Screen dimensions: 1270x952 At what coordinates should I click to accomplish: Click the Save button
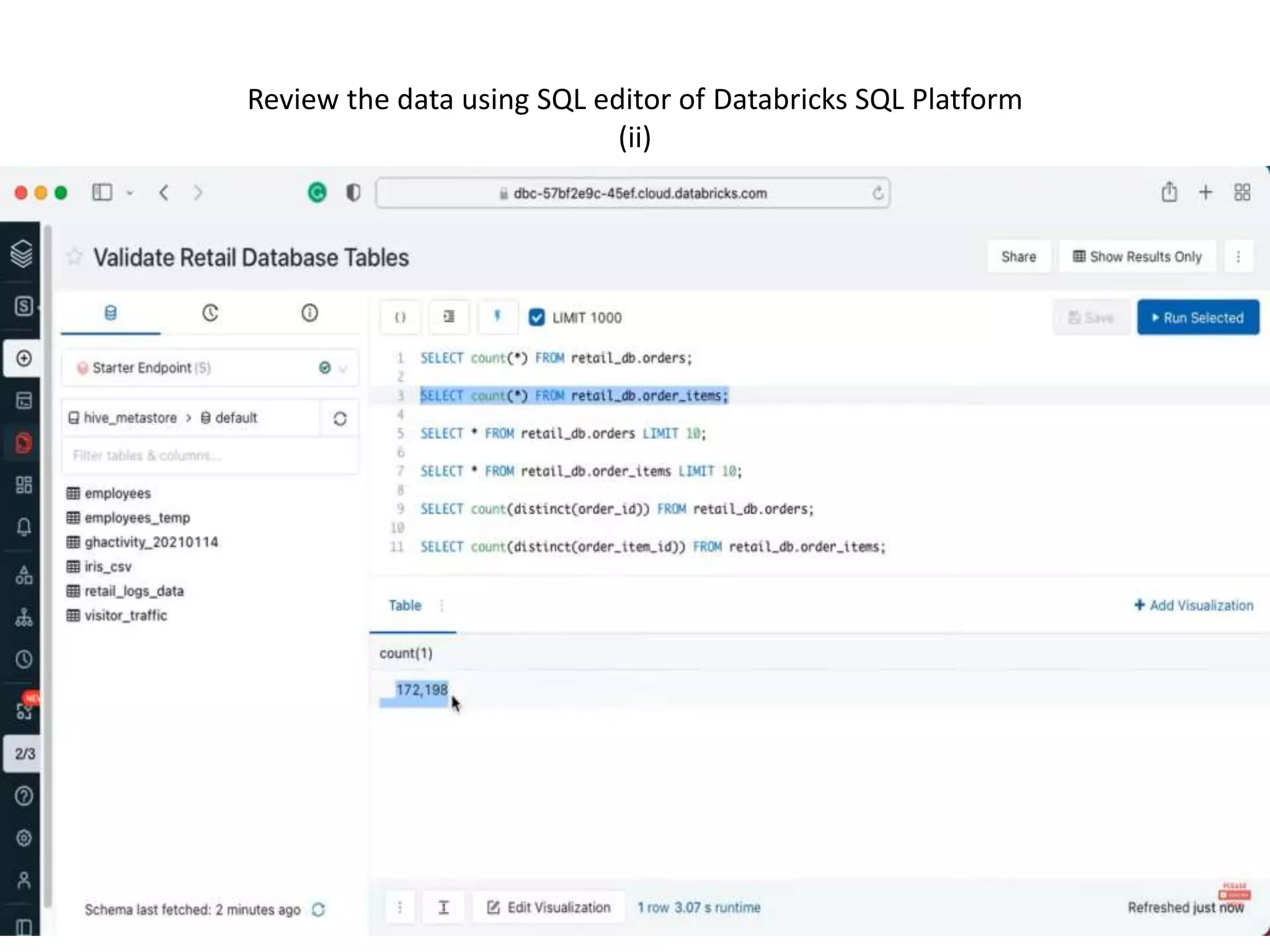(x=1091, y=318)
